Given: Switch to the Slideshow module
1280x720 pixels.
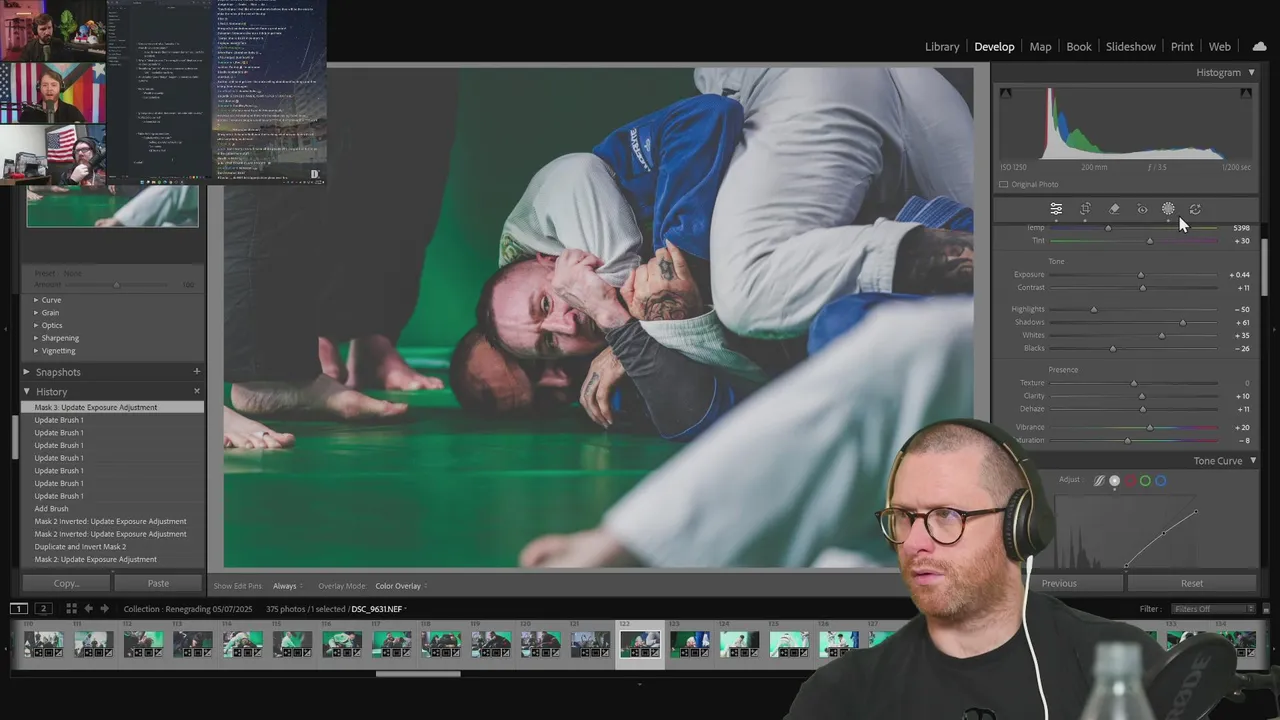Looking at the screenshot, I should (x=1131, y=47).
